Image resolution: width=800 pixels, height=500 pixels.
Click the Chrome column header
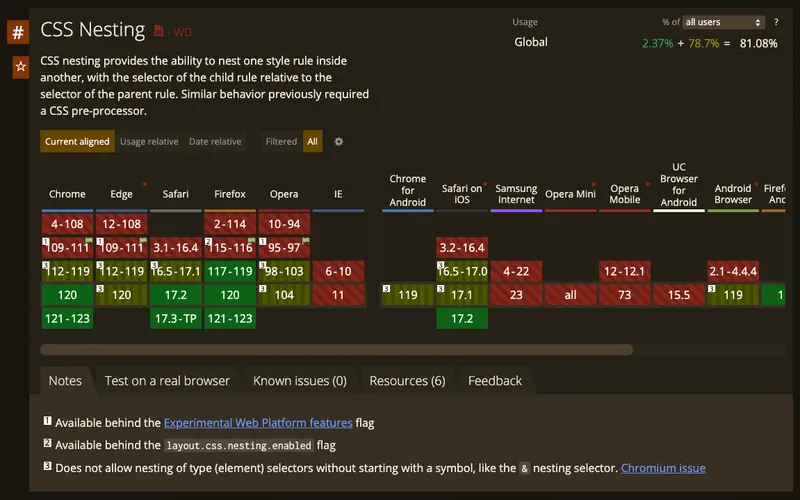click(x=67, y=194)
